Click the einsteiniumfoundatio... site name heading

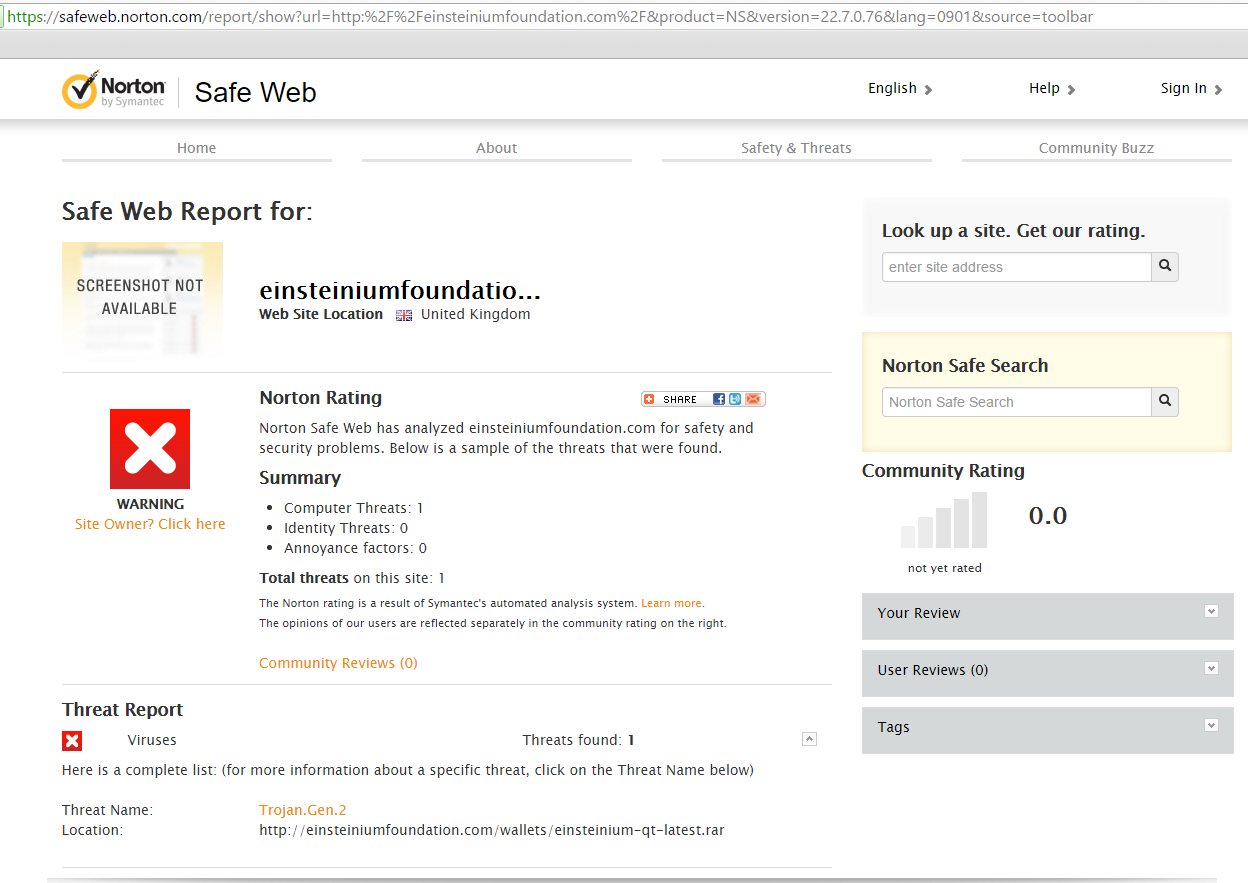coord(400,291)
